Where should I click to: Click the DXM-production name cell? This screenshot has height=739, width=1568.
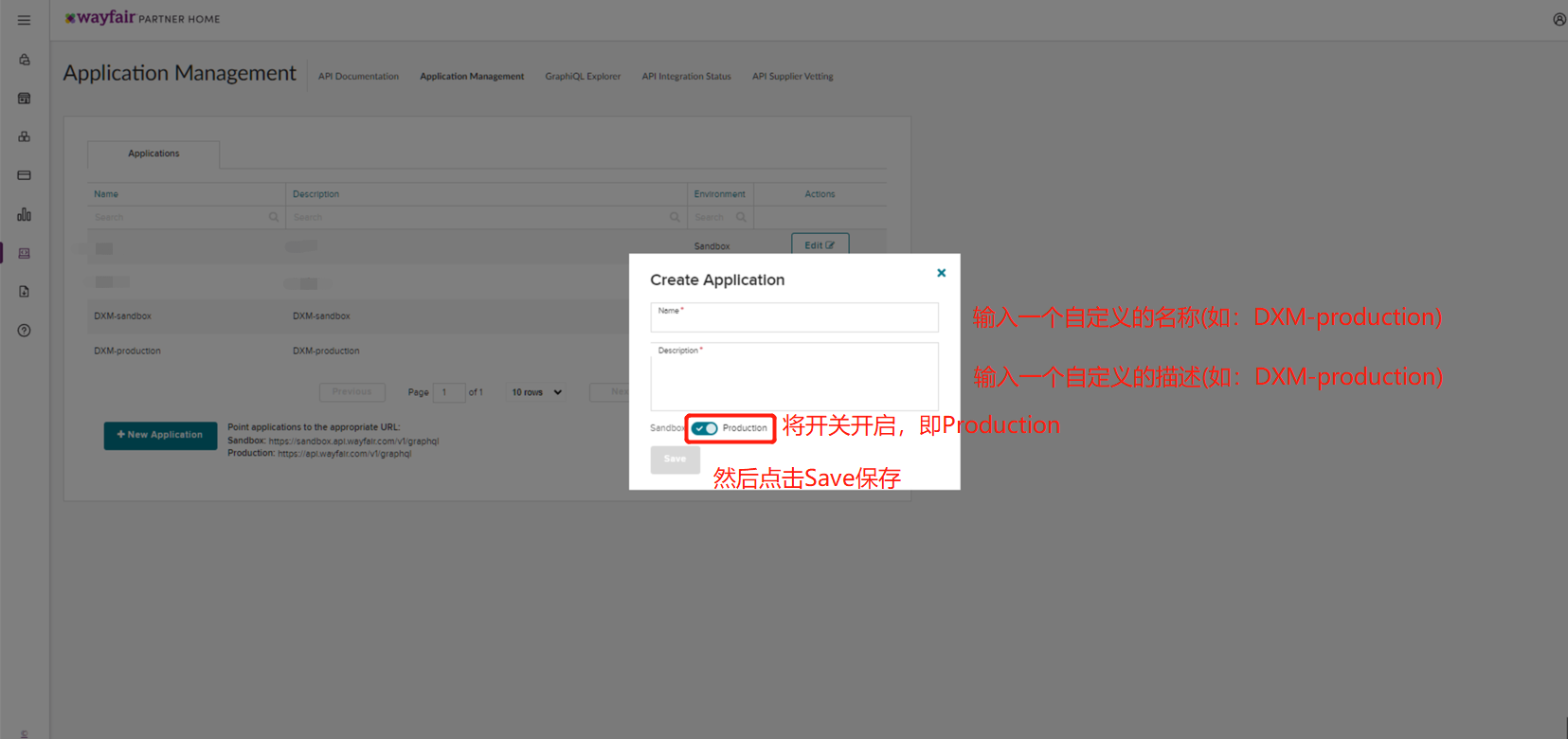click(127, 351)
